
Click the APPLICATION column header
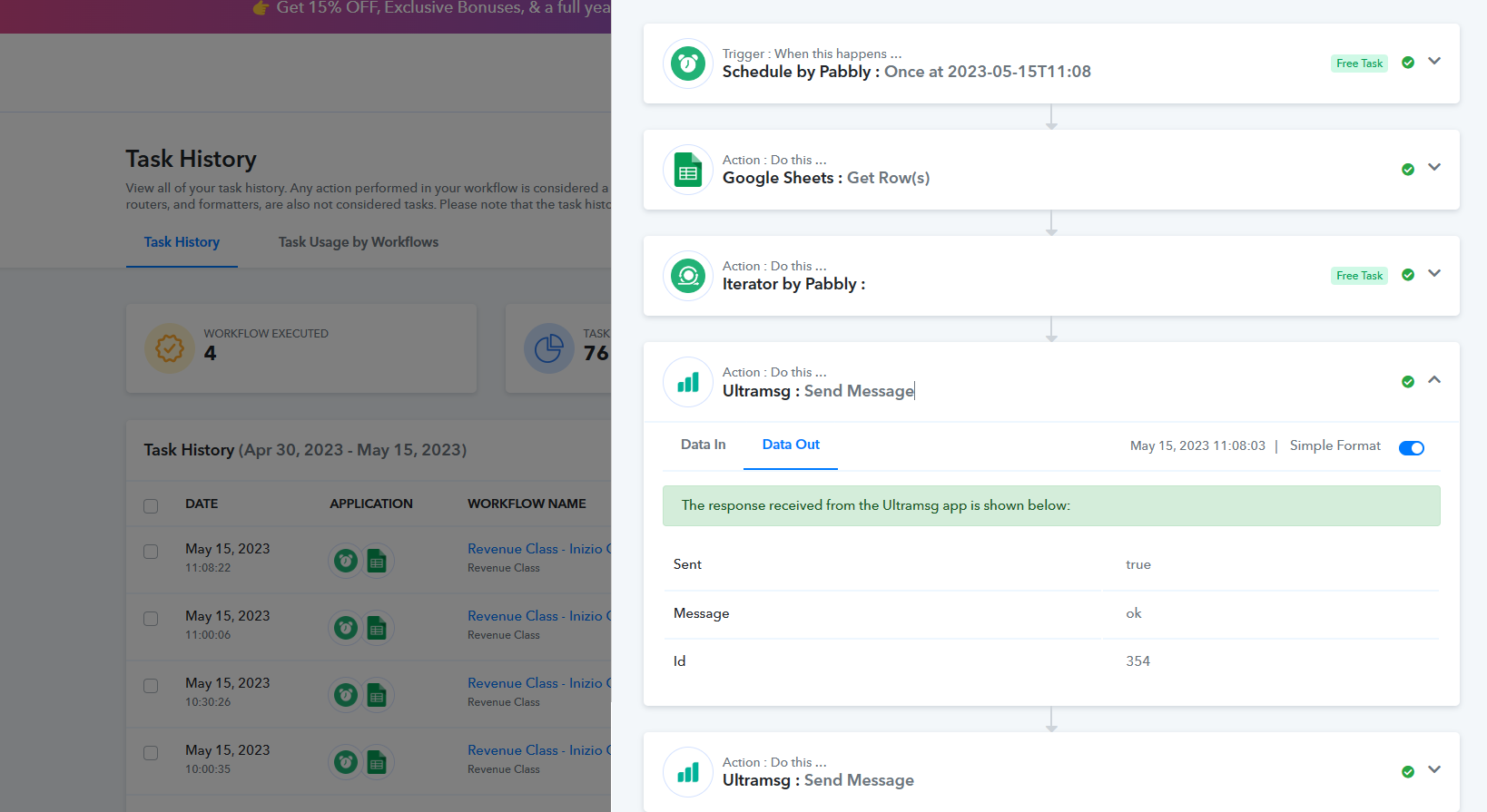(x=371, y=504)
